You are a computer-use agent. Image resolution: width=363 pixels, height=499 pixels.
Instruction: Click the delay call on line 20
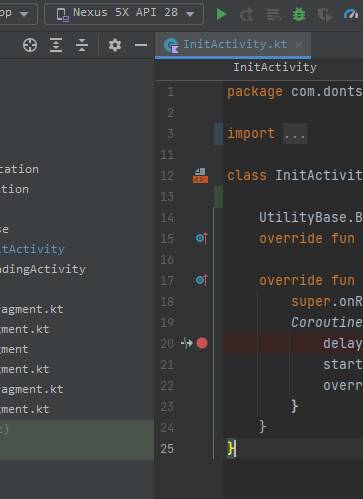pyautogui.click(x=343, y=343)
